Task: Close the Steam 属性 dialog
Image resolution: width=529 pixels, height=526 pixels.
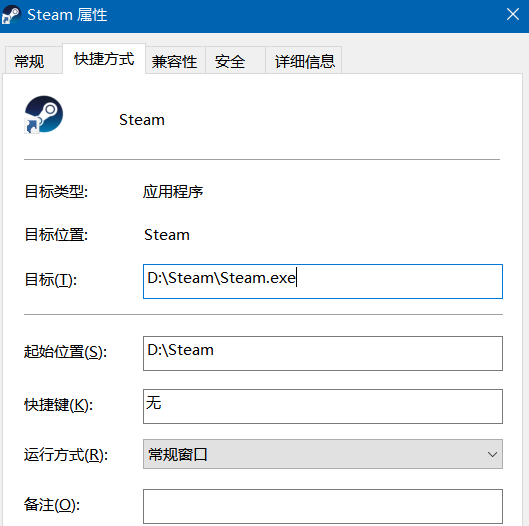Action: [512, 15]
